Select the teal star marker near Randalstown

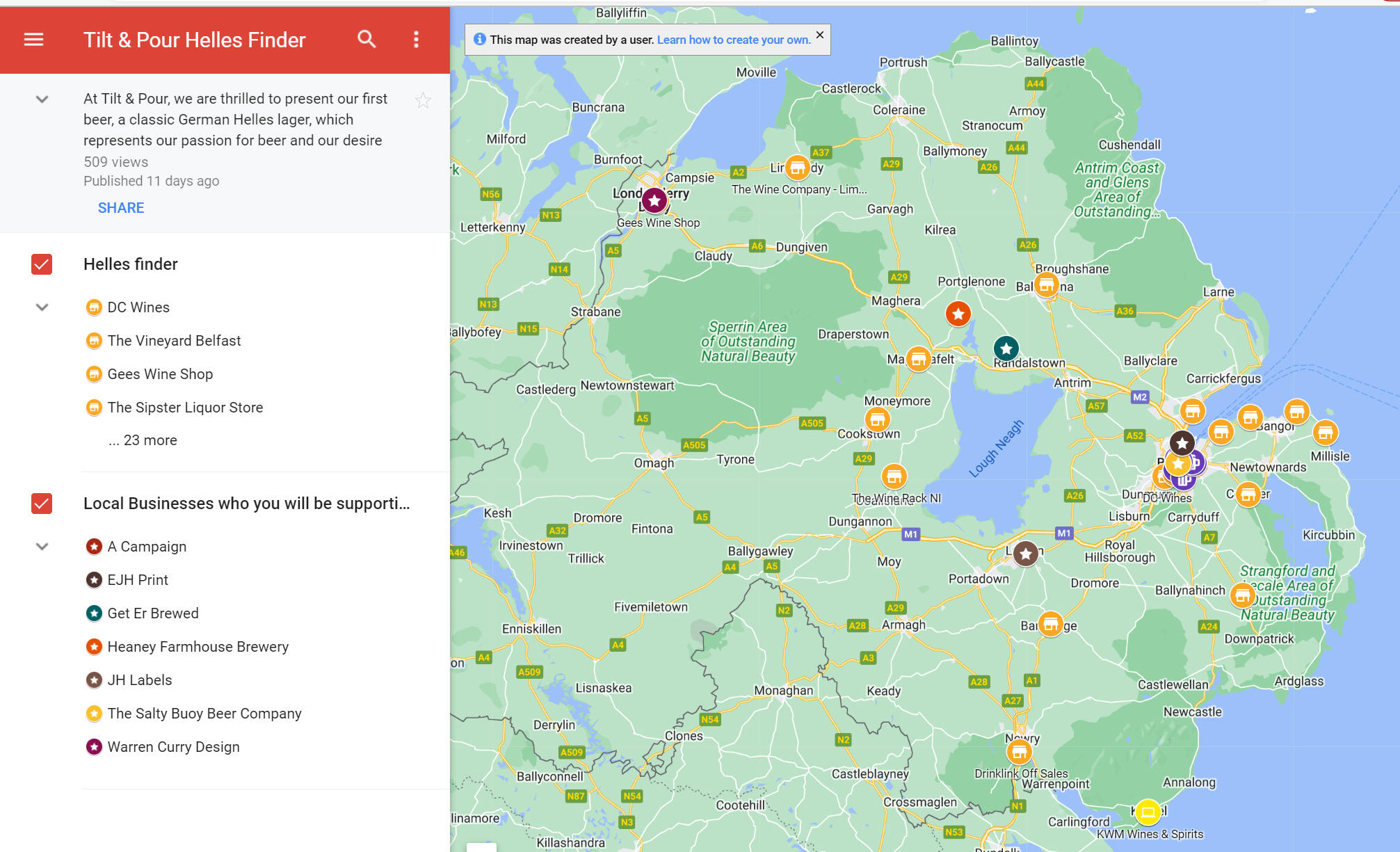1006,348
